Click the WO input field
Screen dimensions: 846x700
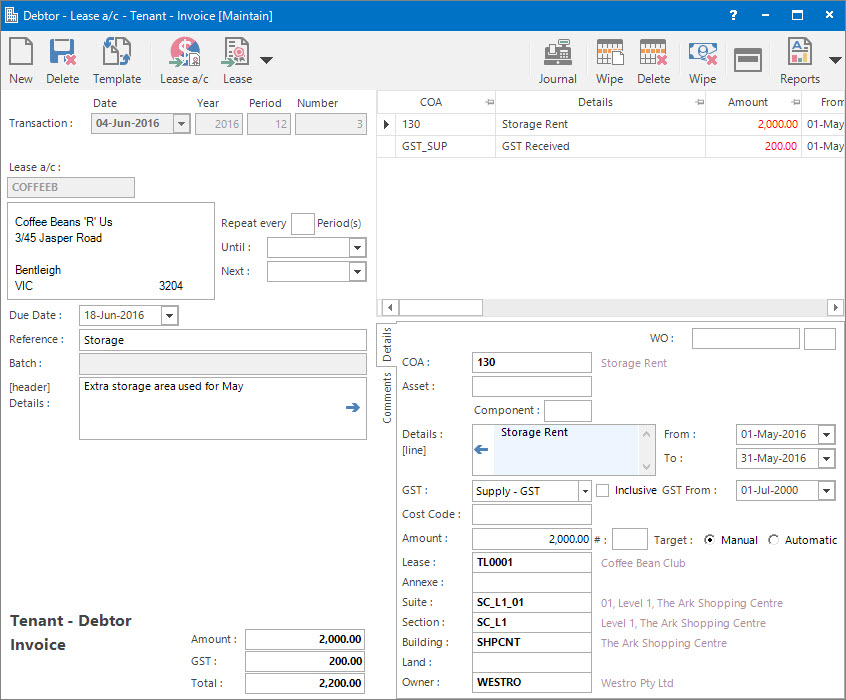pyautogui.click(x=746, y=338)
